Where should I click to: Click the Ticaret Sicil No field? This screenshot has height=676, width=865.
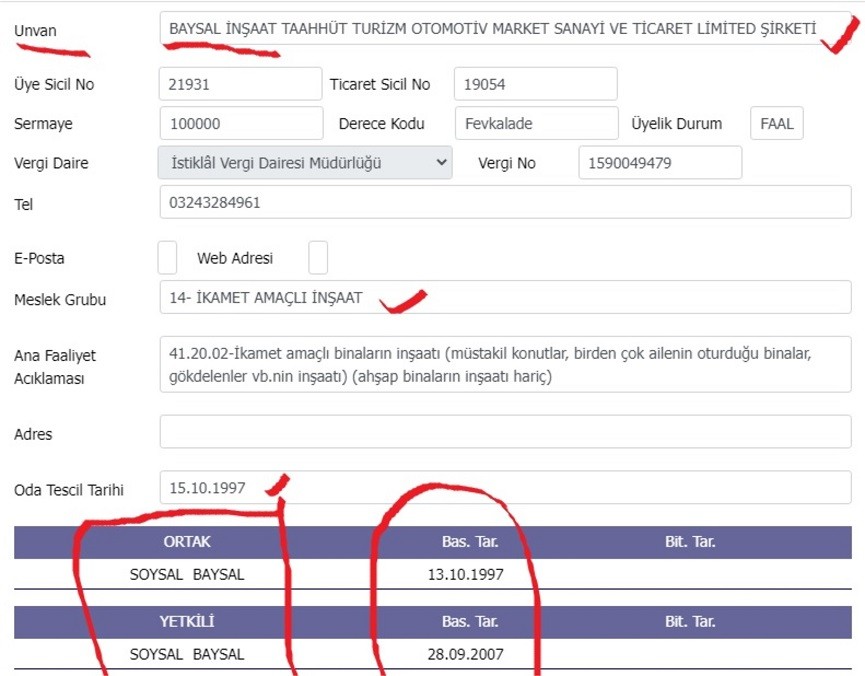coord(536,84)
